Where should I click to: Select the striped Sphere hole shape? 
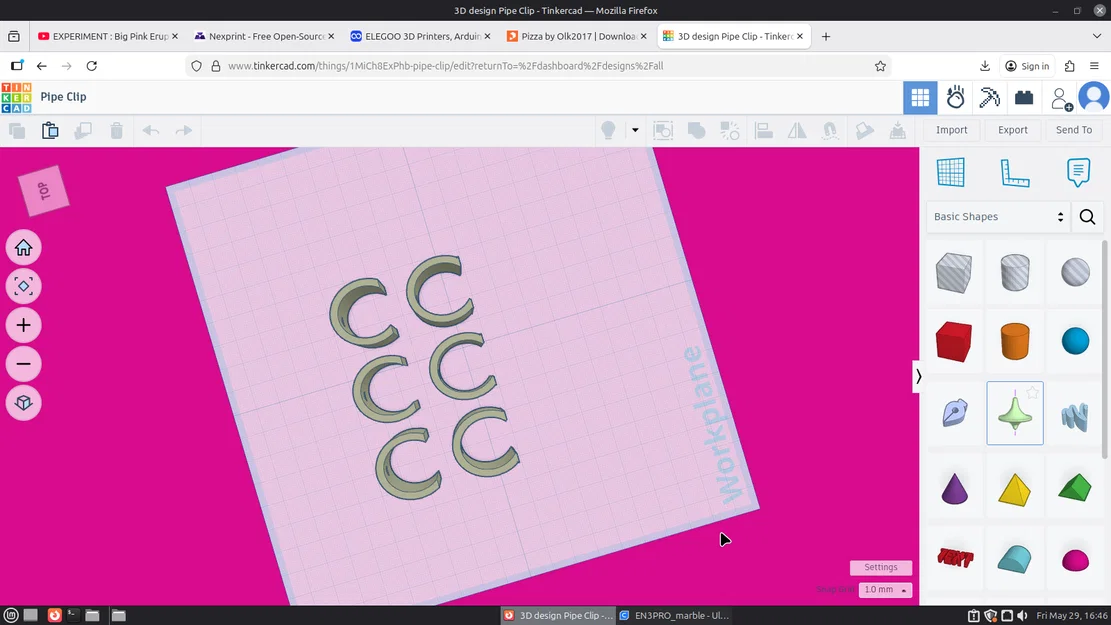click(1075, 272)
